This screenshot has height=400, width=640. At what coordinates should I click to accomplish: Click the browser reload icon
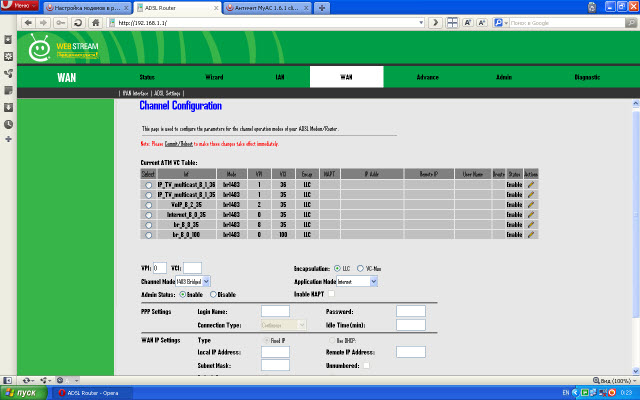76,21
